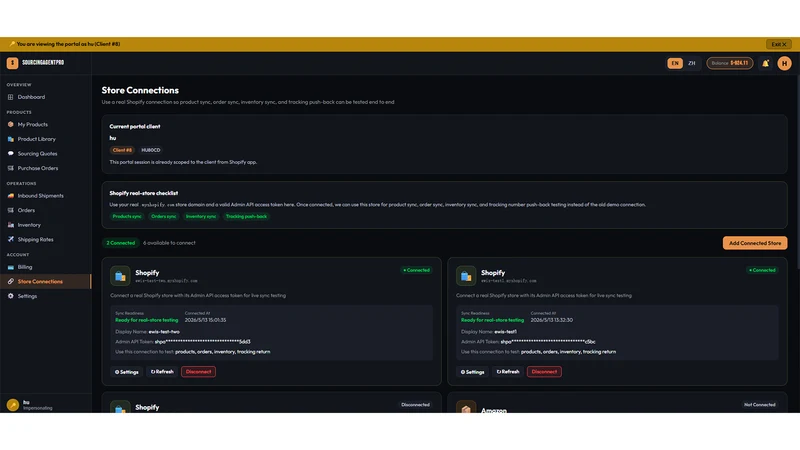Viewport: 800px width, 450px height.
Task: Click Connected status of ewis-test-two store
Action: (x=416, y=270)
